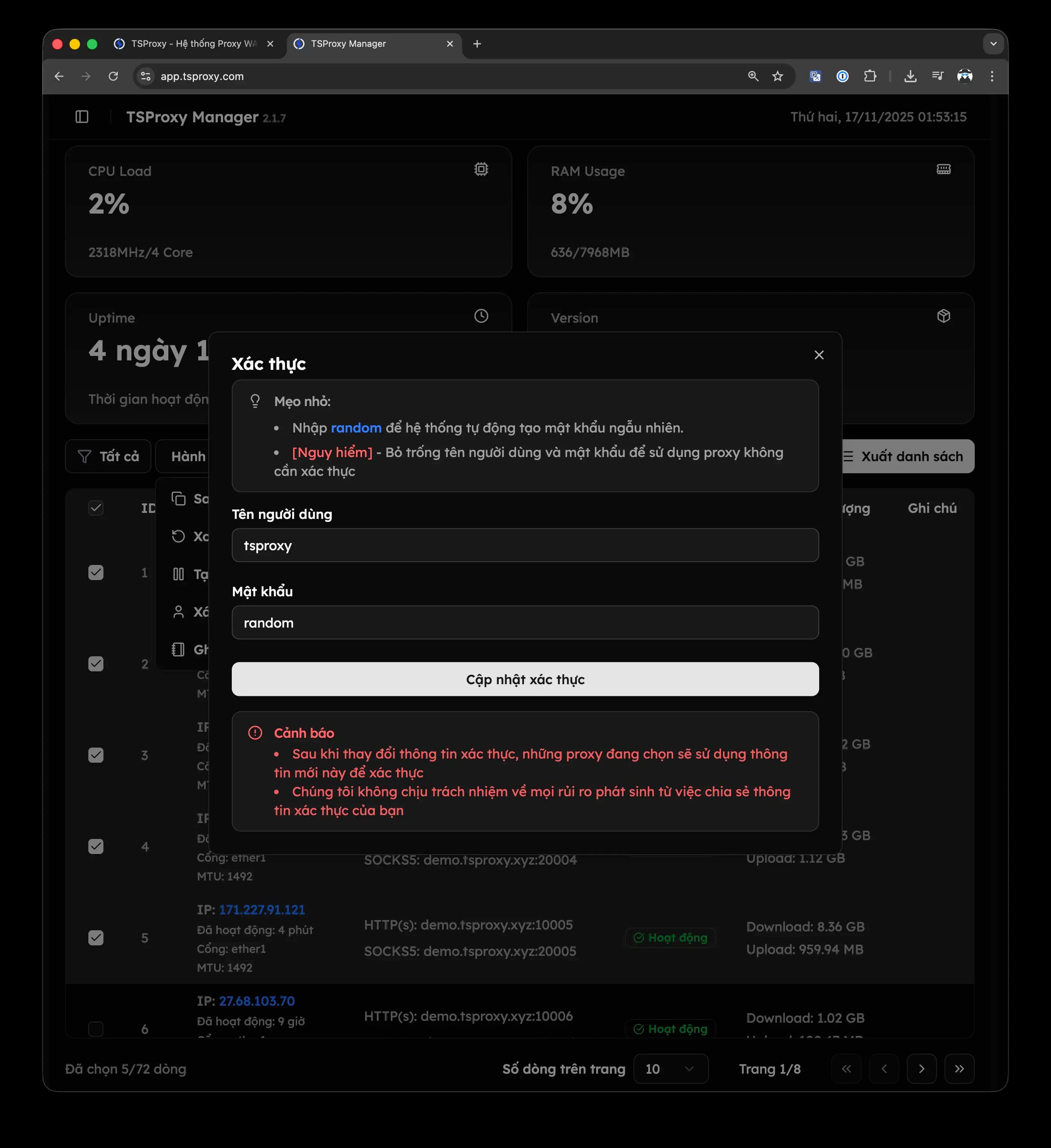Click the memory icon in RAM Usage card
1051x1148 pixels.
point(943,169)
